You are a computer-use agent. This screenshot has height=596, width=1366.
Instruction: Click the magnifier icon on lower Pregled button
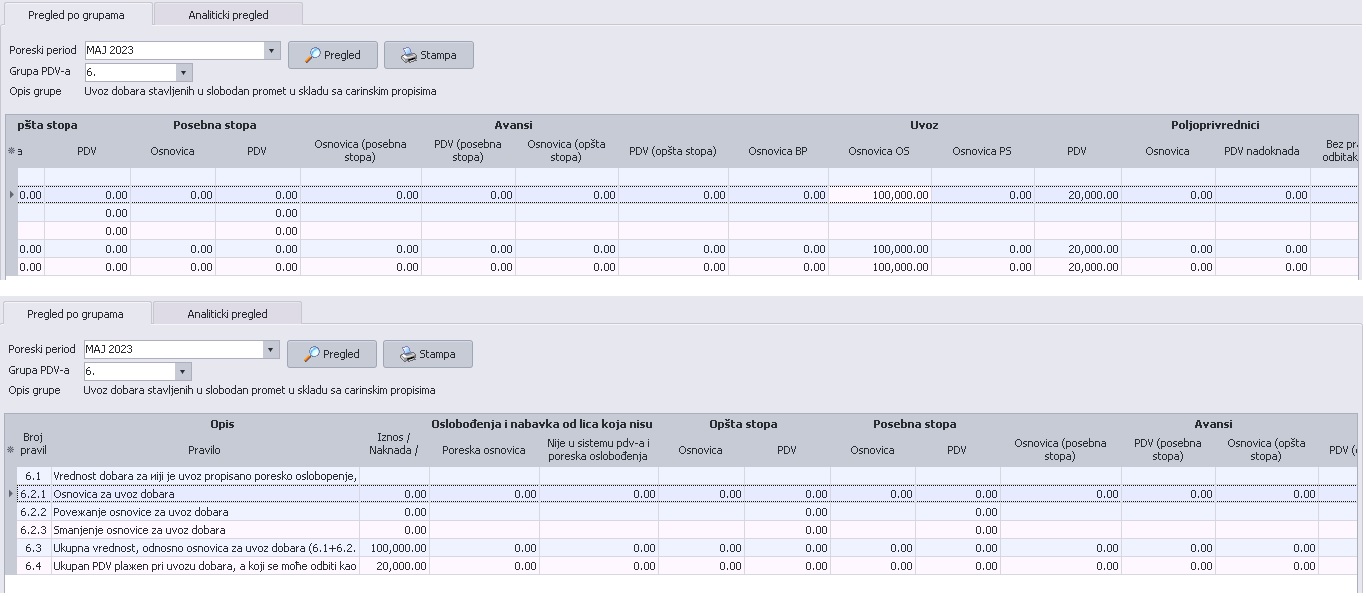(312, 355)
